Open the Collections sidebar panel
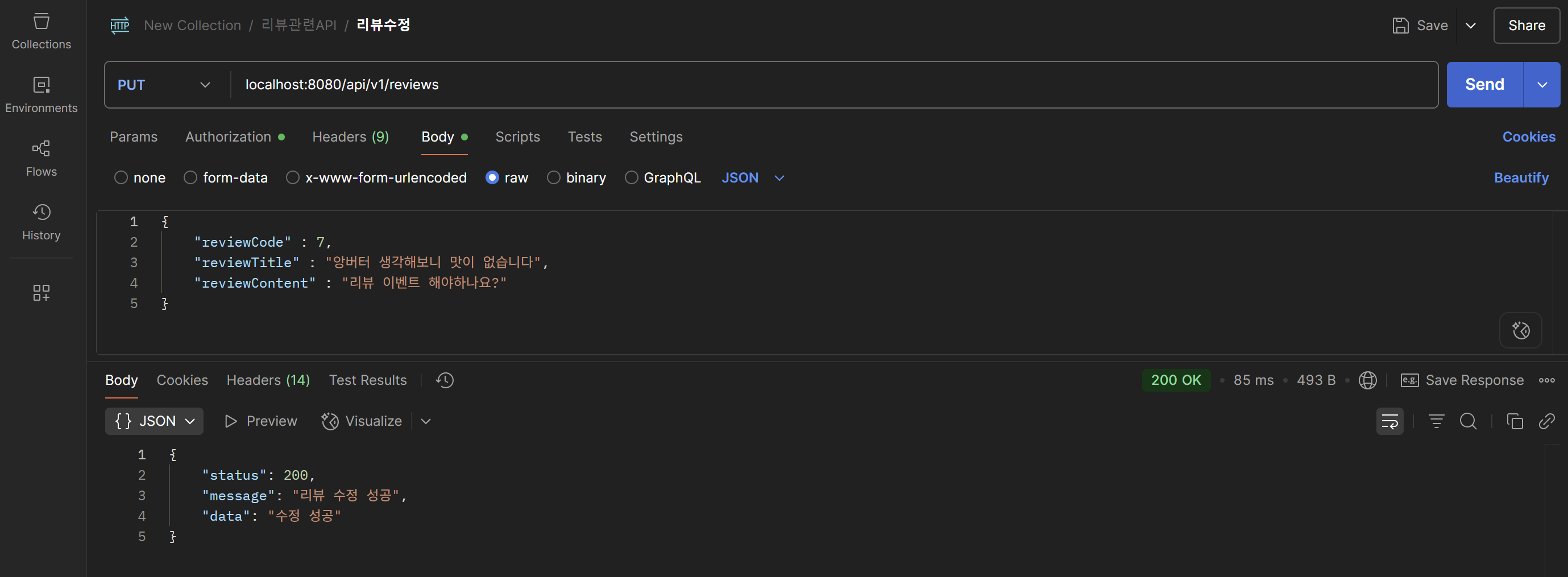 pos(42,31)
